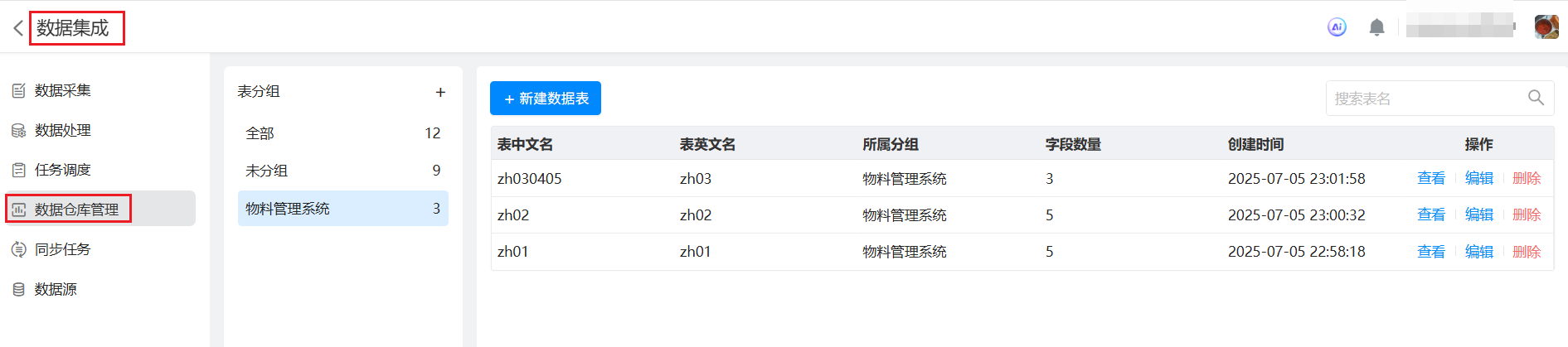Screen dimensions: 1568x347
Task: Open 数据处理 in the sidebar
Action: pos(62,130)
